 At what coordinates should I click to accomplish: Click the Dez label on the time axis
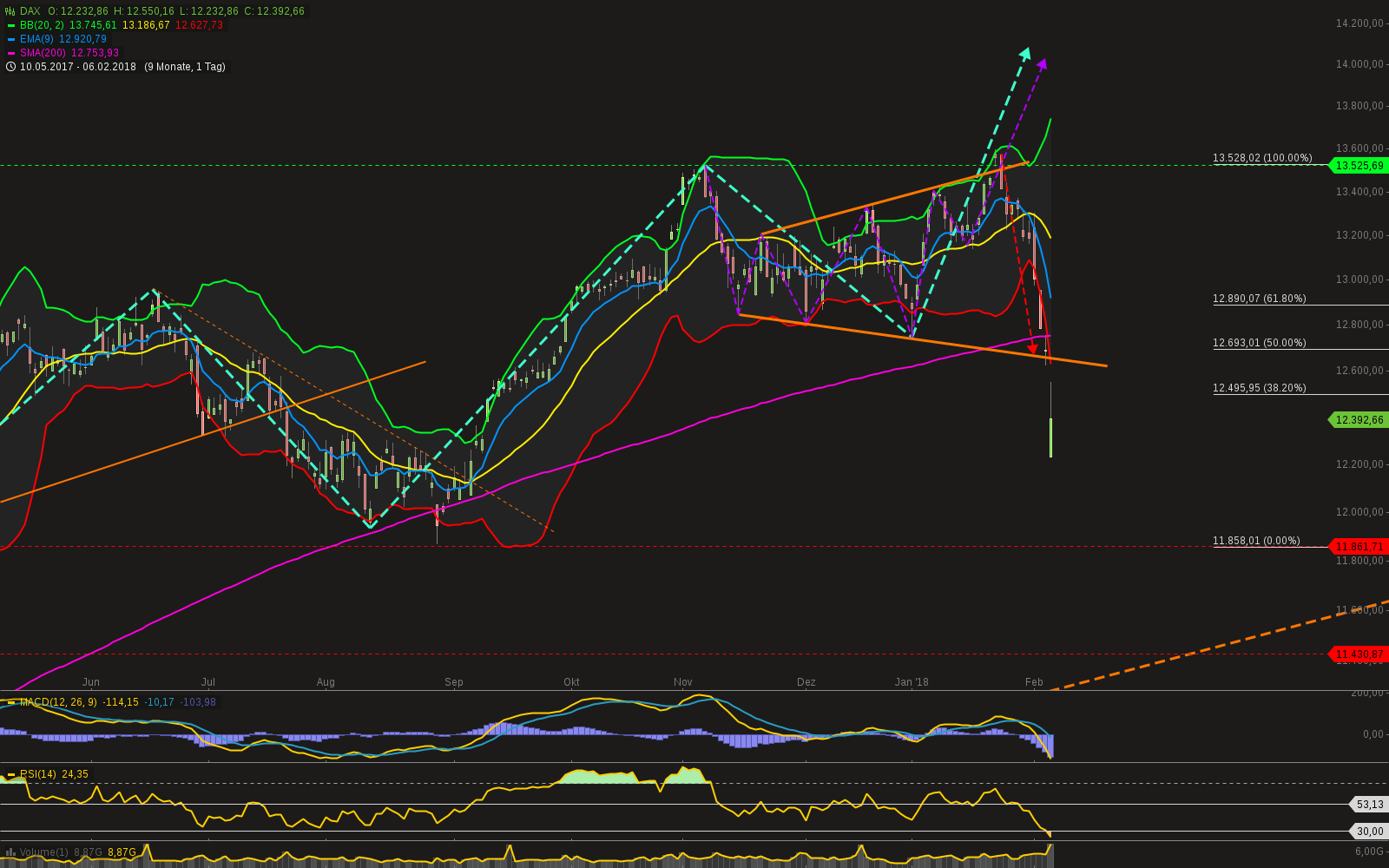pyautogui.click(x=806, y=682)
